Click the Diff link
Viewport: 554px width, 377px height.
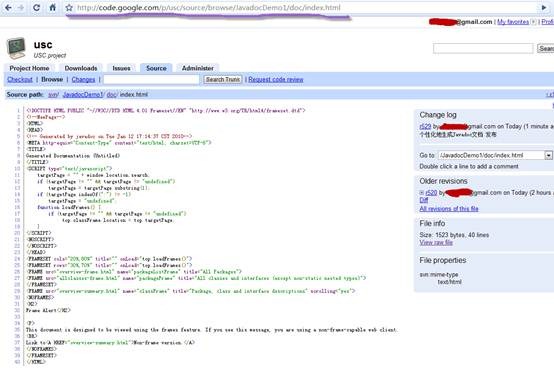[x=424, y=200]
